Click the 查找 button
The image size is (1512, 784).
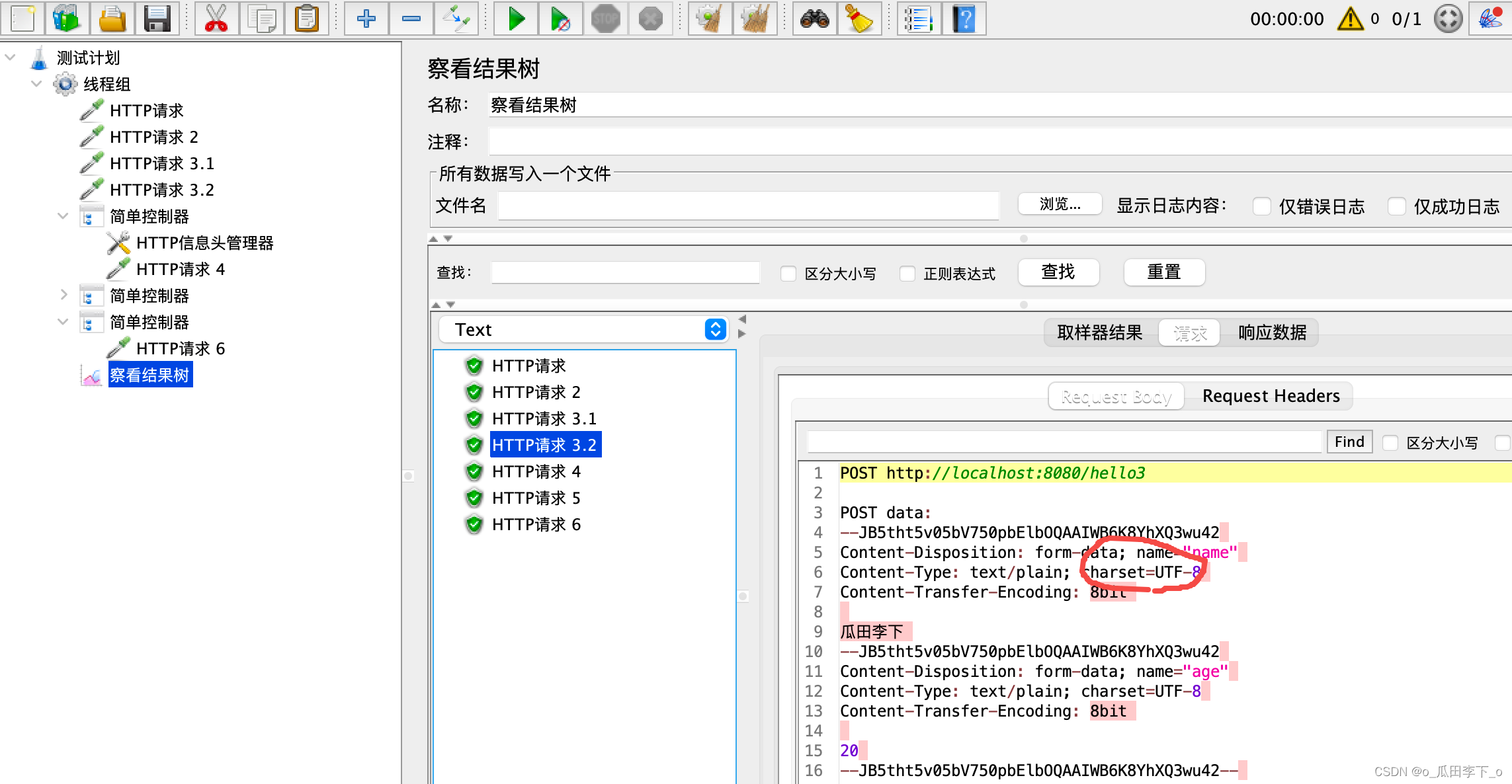(1058, 272)
